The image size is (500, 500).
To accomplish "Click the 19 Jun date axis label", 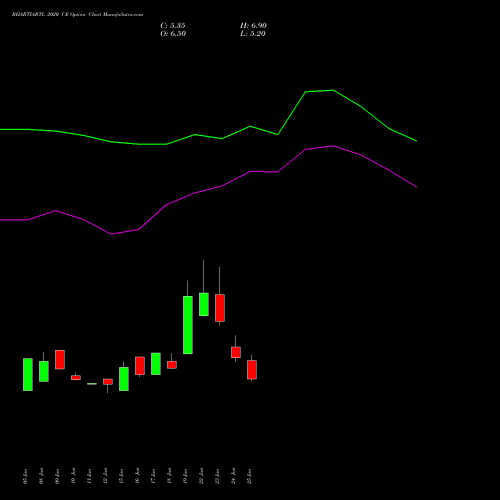I will pyautogui.click(x=186, y=476).
